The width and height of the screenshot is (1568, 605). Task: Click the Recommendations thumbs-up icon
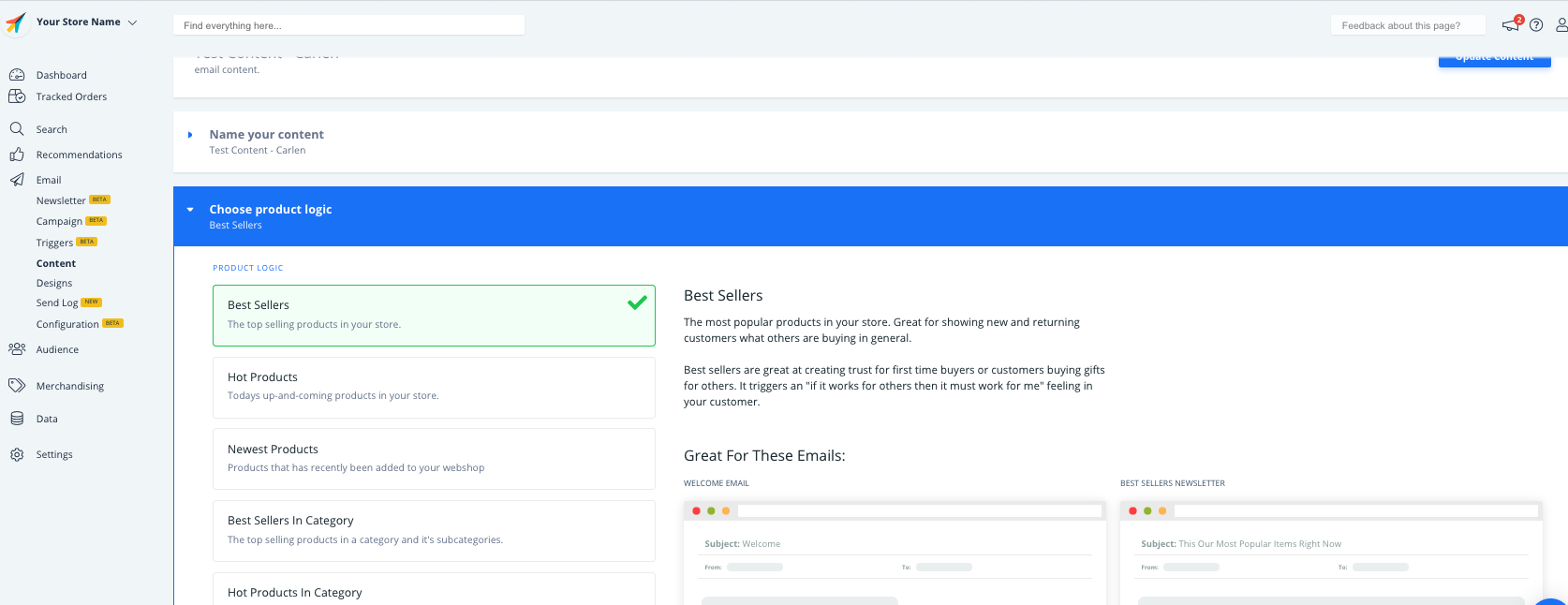coord(17,155)
